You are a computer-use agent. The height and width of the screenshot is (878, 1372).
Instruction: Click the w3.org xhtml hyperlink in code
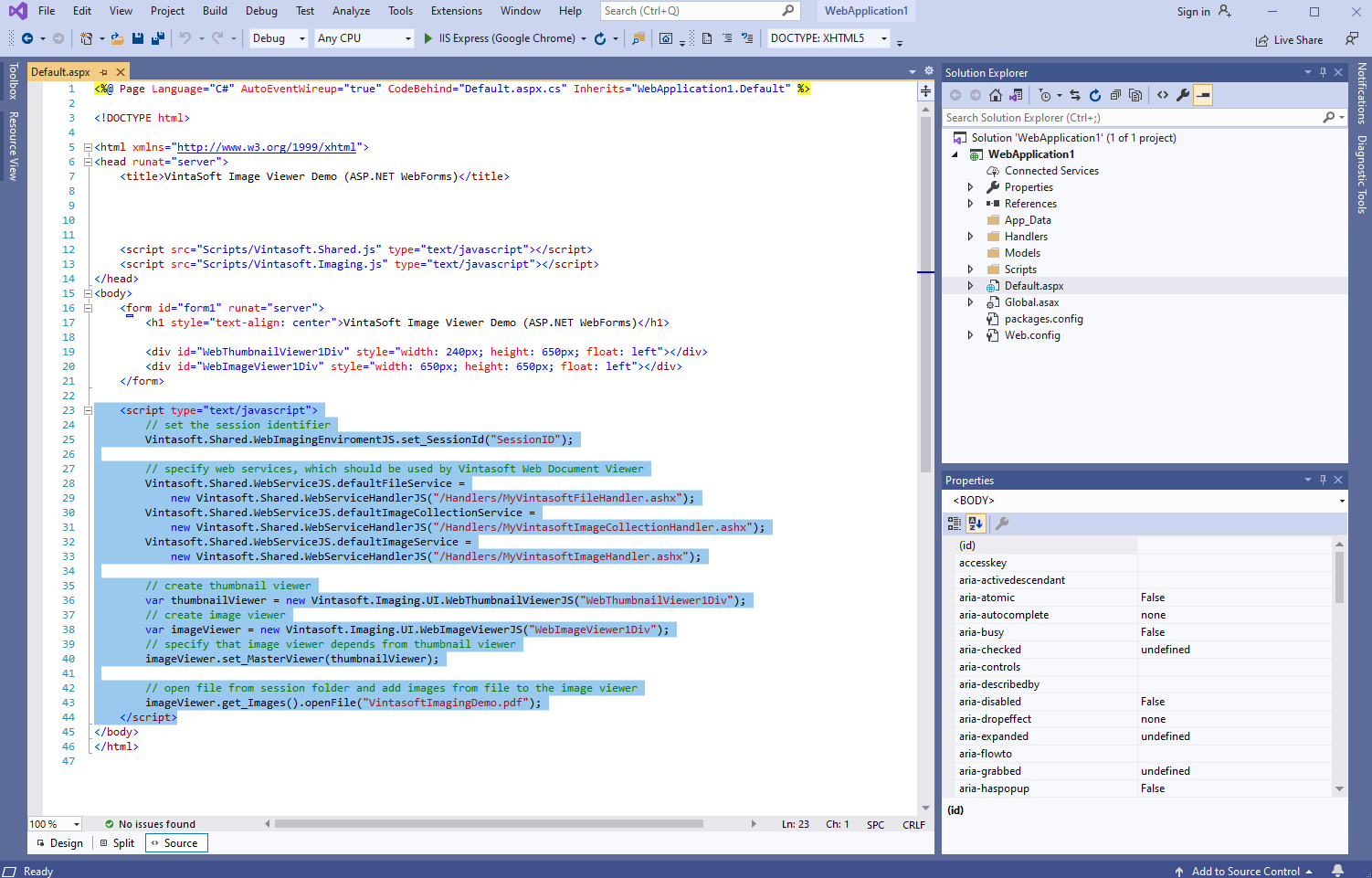pos(266,147)
